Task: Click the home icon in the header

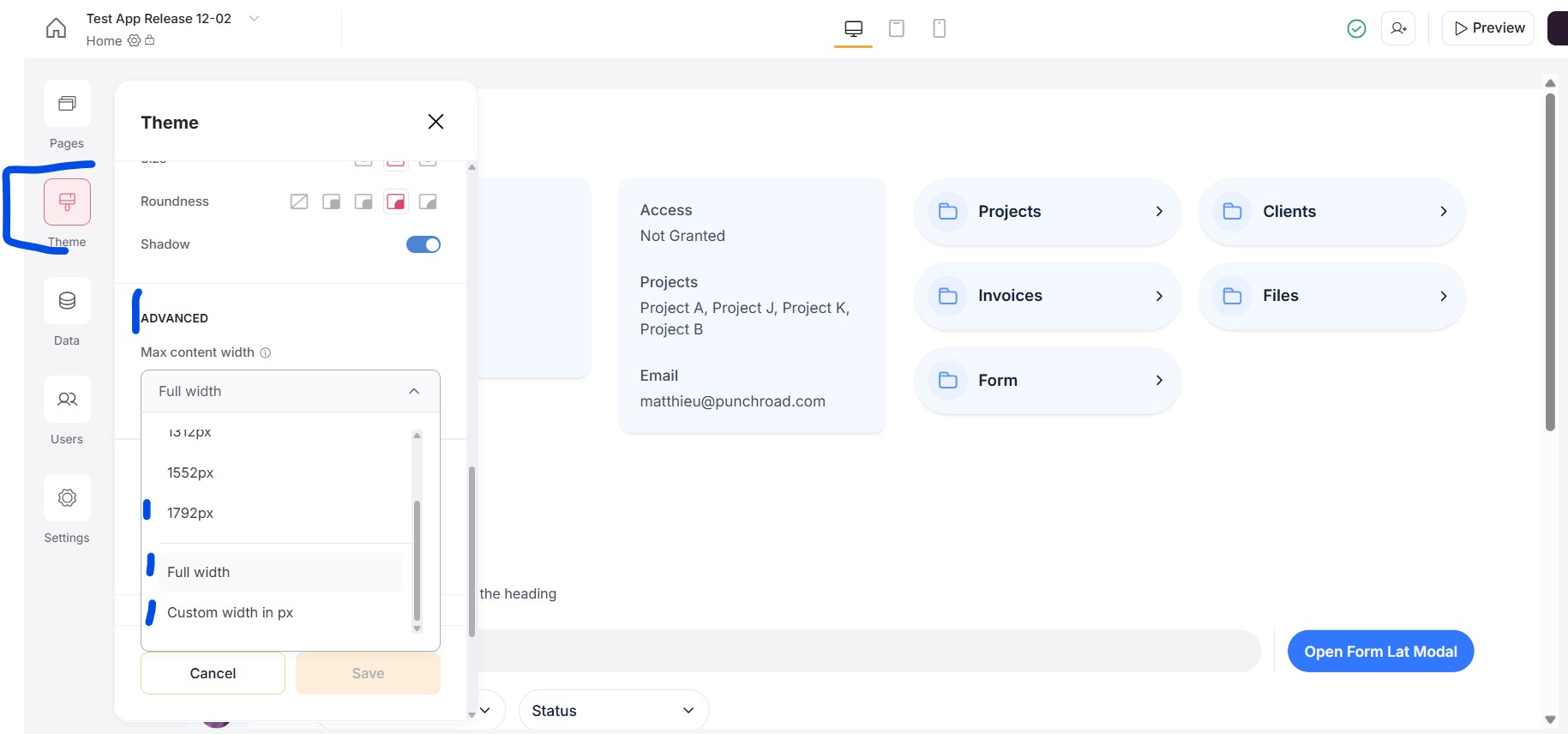Action: [56, 28]
